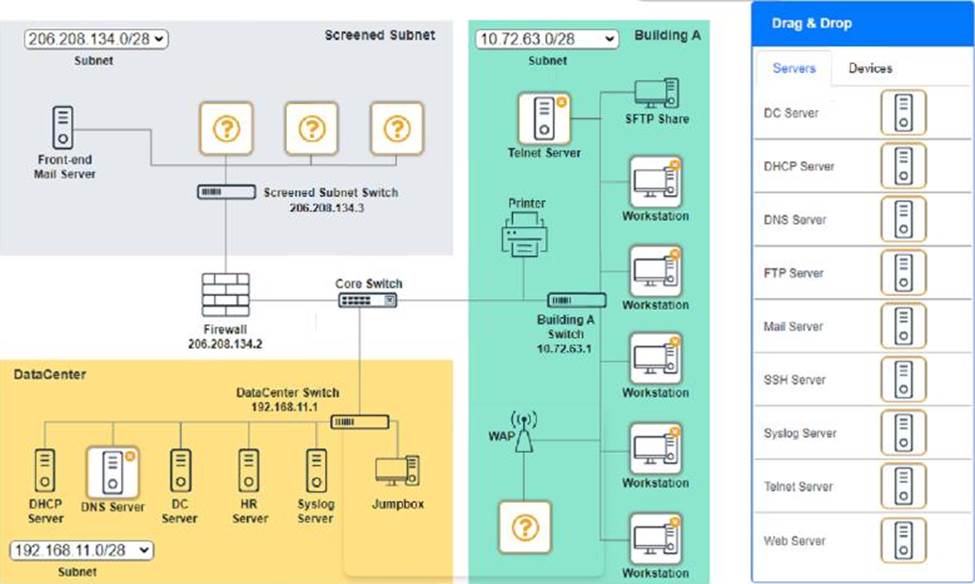The image size is (975, 584).
Task: Expand the Building A 10.72.63.0/28 subnet dropdown
Action: click(547, 39)
